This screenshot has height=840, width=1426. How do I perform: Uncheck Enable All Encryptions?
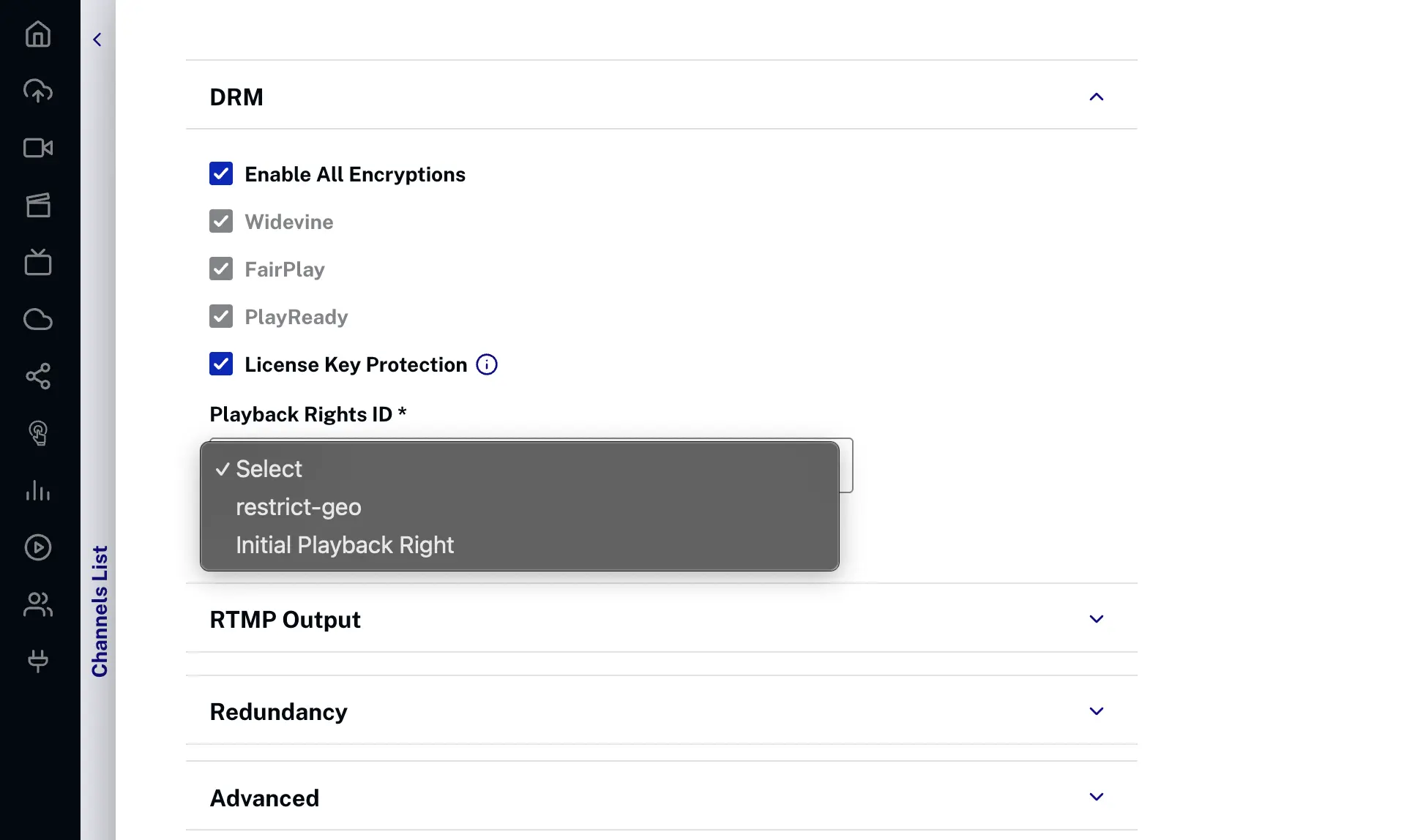(220, 173)
